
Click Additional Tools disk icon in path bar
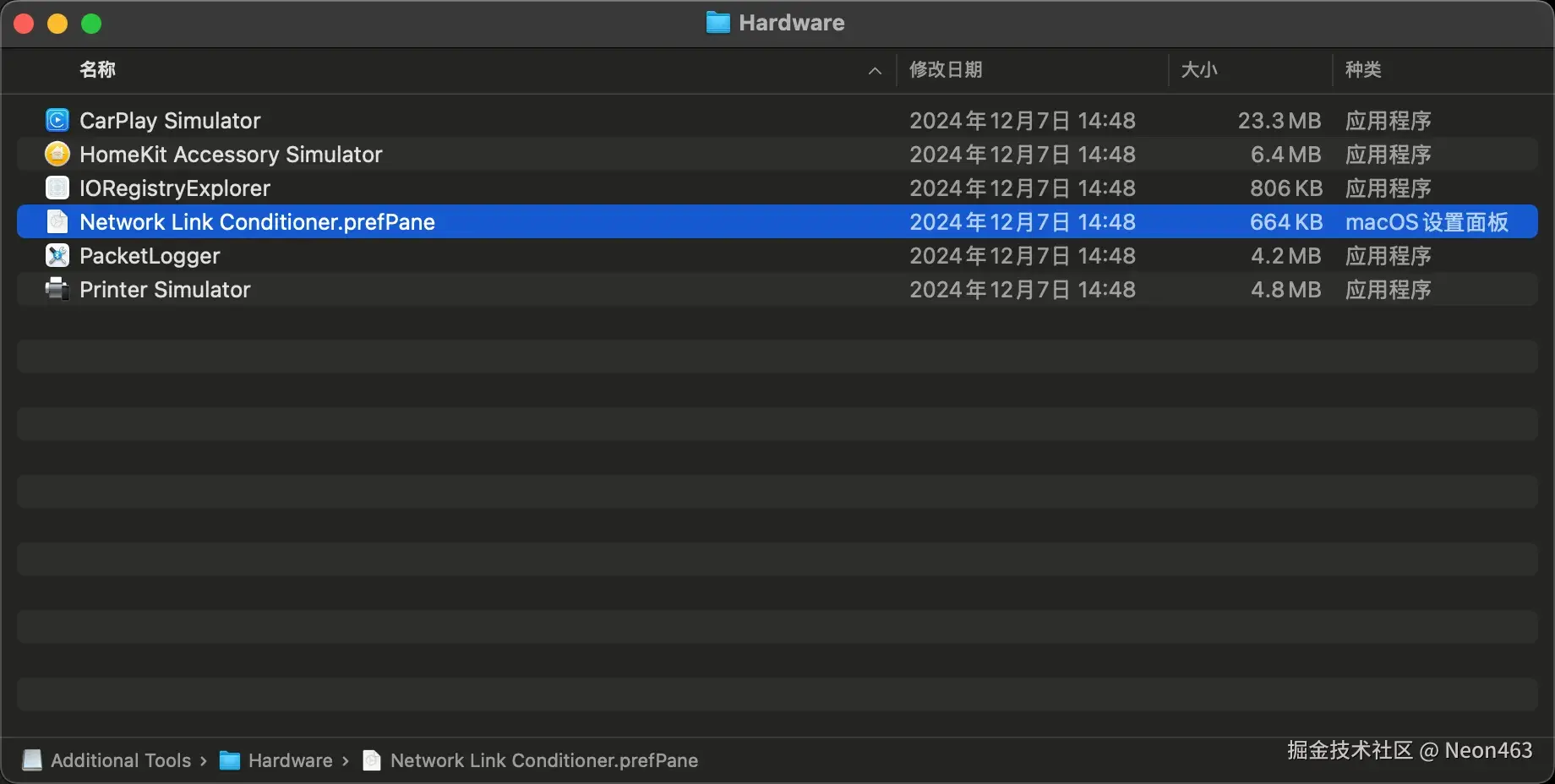pyautogui.click(x=32, y=760)
